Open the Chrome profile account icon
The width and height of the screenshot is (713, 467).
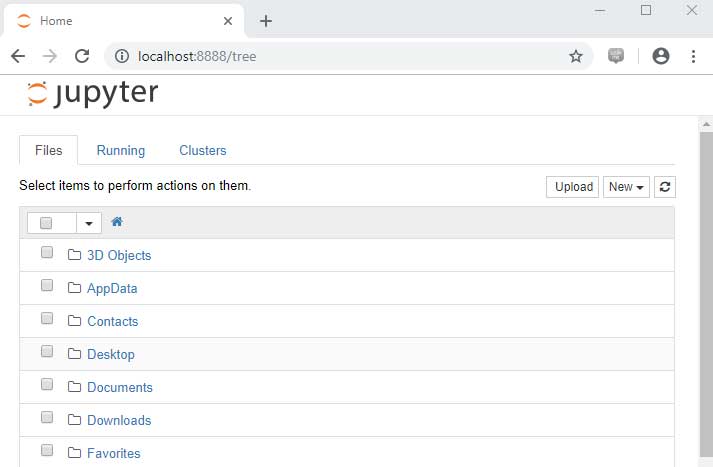pyautogui.click(x=660, y=56)
